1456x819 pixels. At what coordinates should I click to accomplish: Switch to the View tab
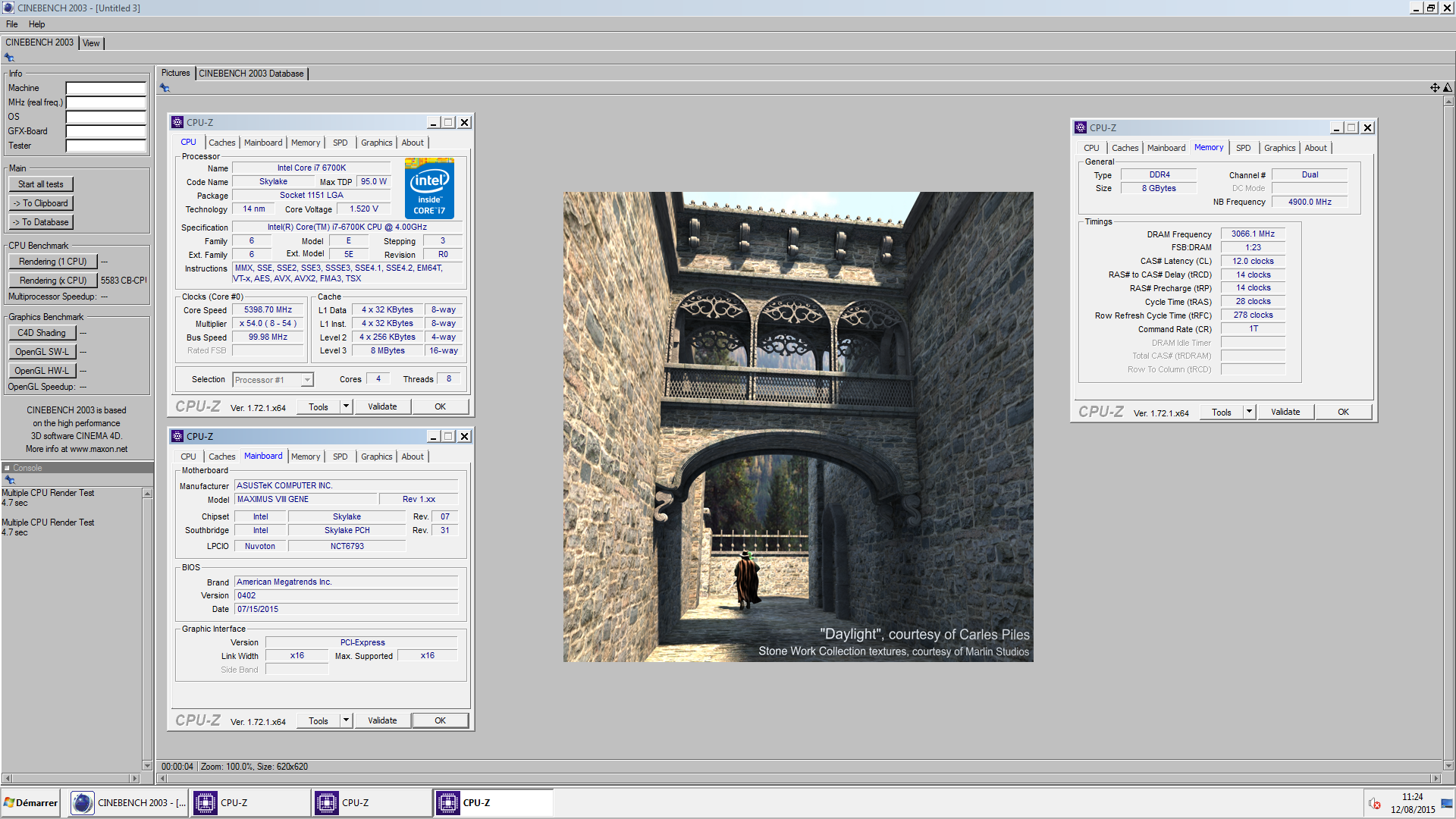tap(91, 43)
